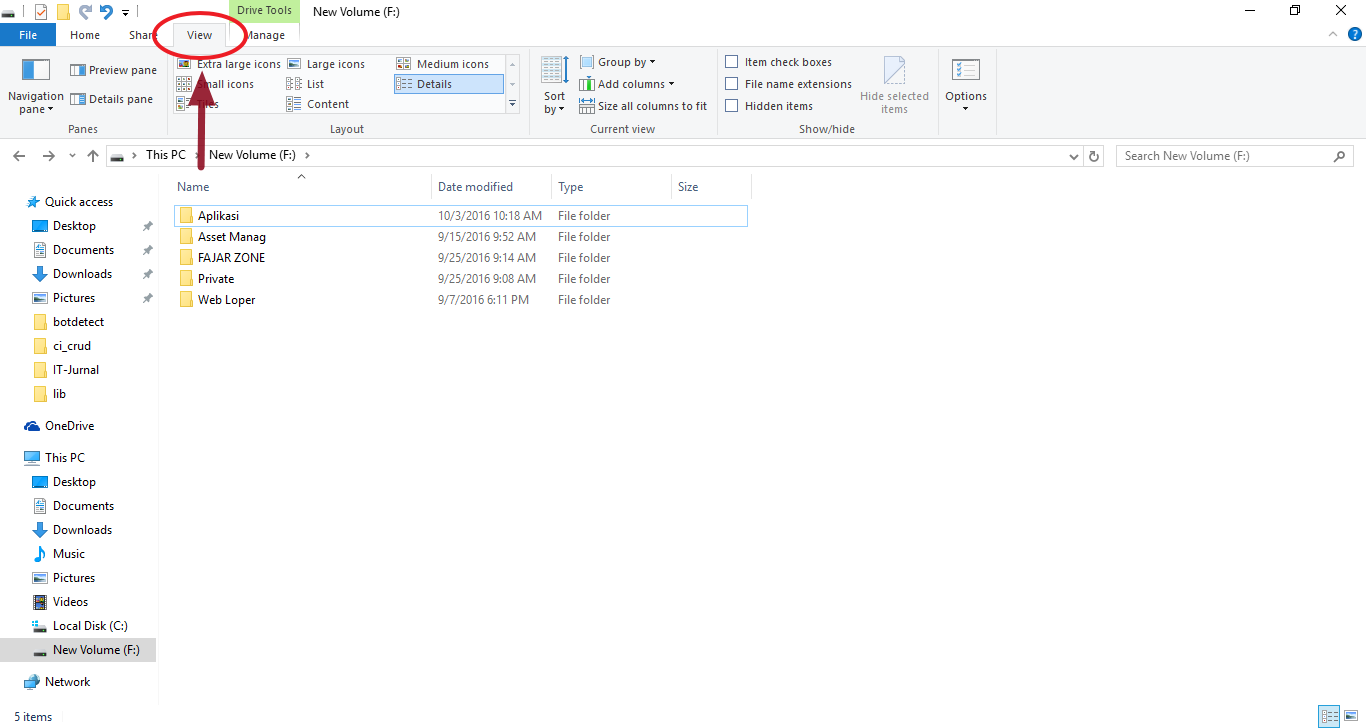Open the Manage tab under Drive Tools
The width and height of the screenshot is (1366, 728).
(x=264, y=33)
